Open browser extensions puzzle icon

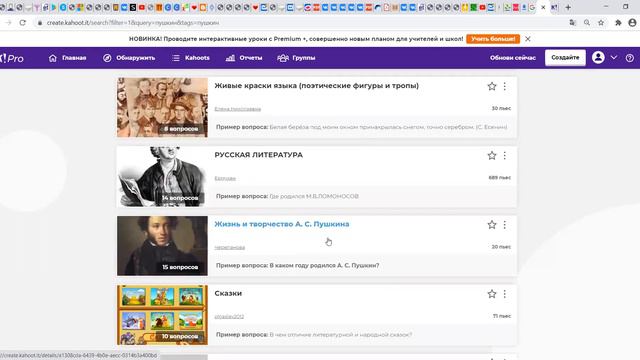coord(618,23)
